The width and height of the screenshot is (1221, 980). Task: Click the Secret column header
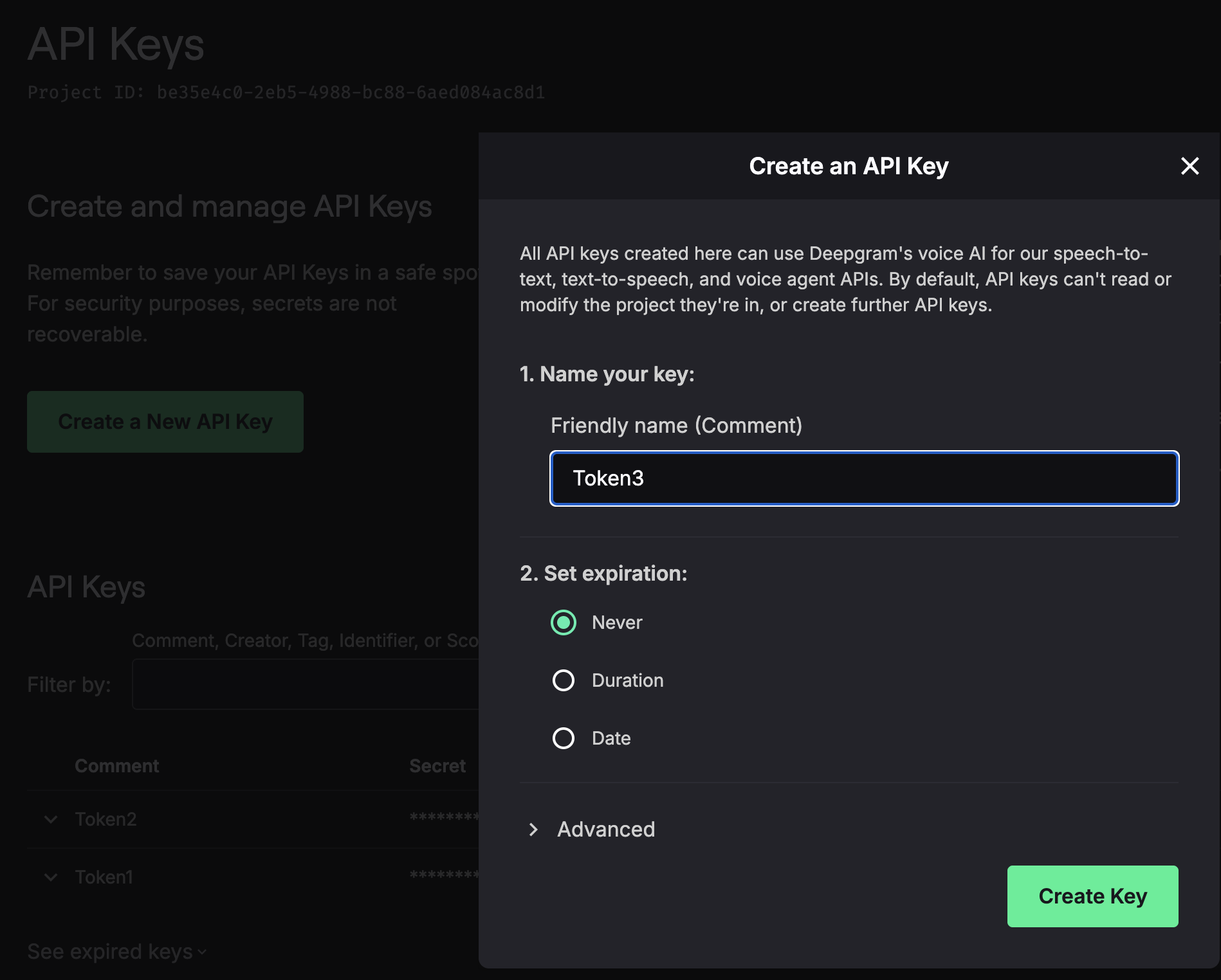pyautogui.click(x=437, y=766)
